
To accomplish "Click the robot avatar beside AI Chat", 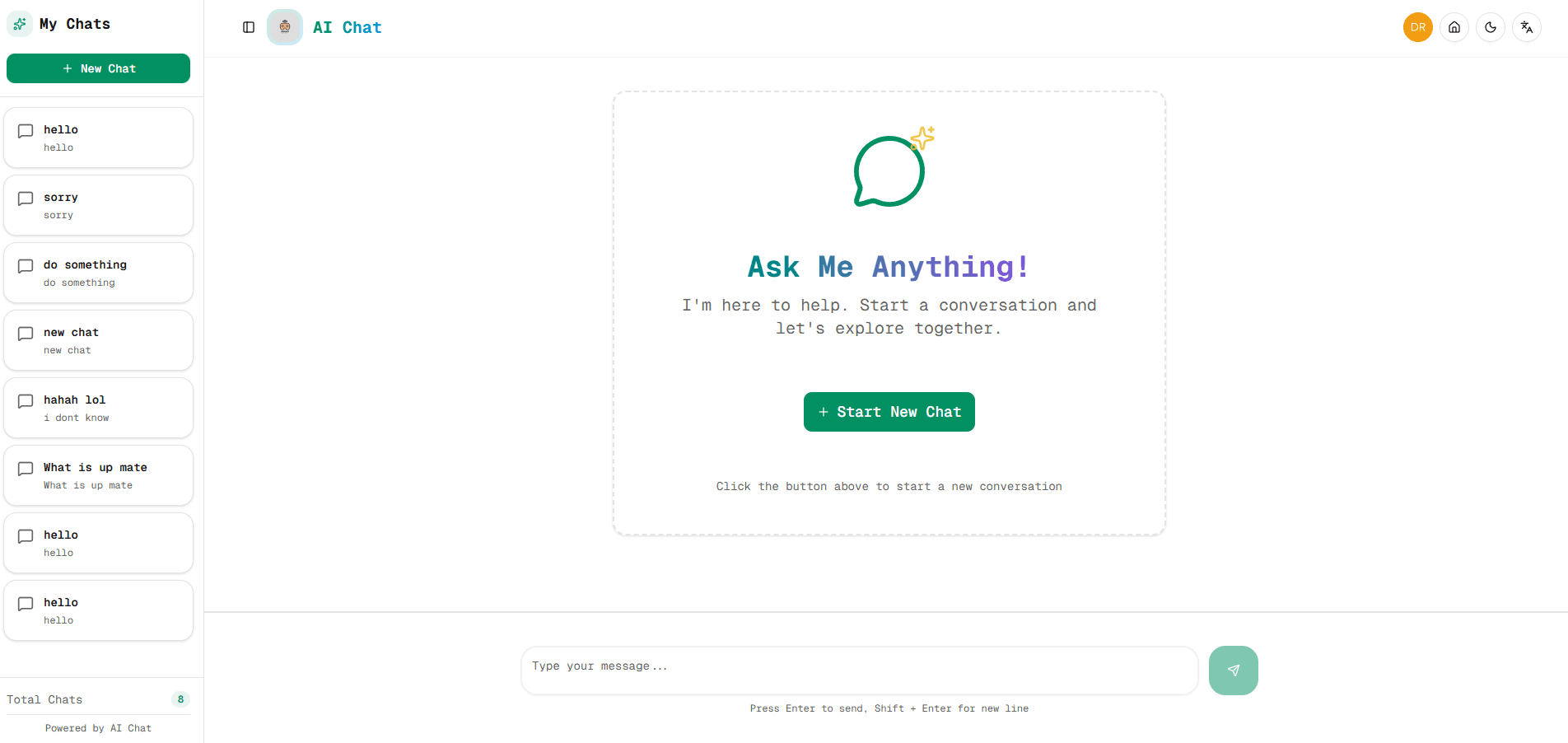I will coord(285,27).
